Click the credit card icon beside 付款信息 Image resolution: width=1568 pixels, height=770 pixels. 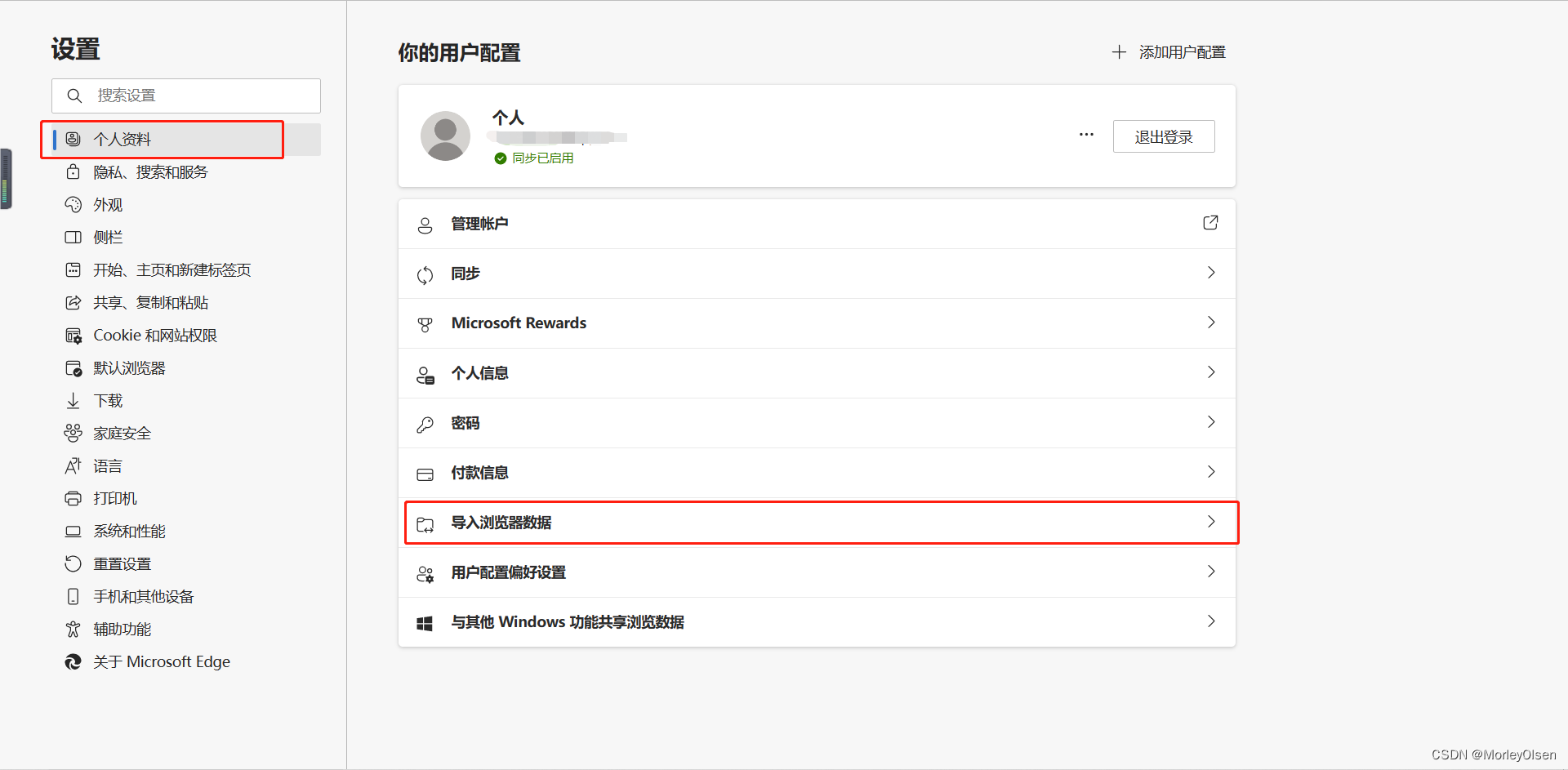pyautogui.click(x=425, y=474)
